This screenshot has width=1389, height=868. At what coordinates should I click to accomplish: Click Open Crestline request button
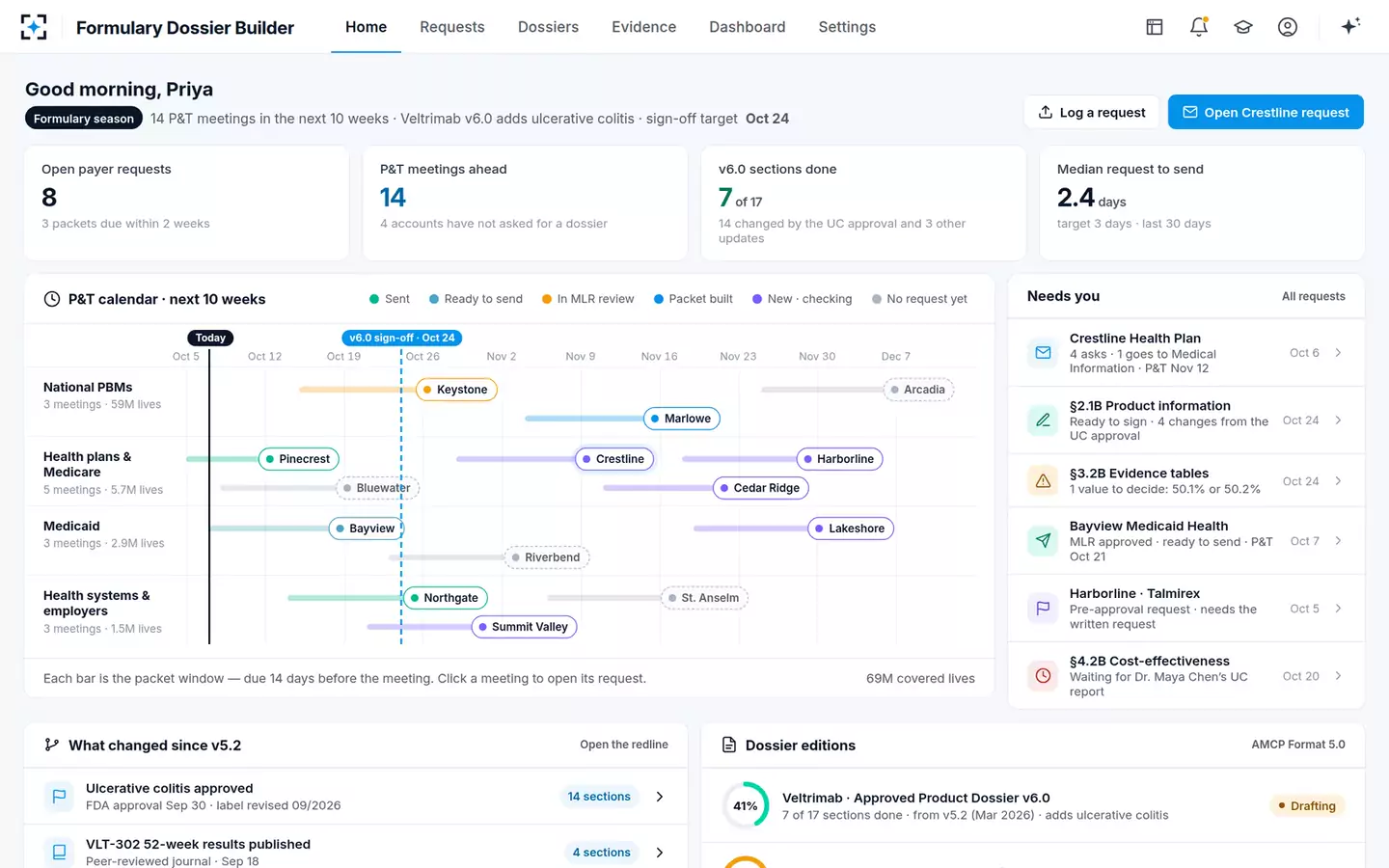coord(1266,112)
